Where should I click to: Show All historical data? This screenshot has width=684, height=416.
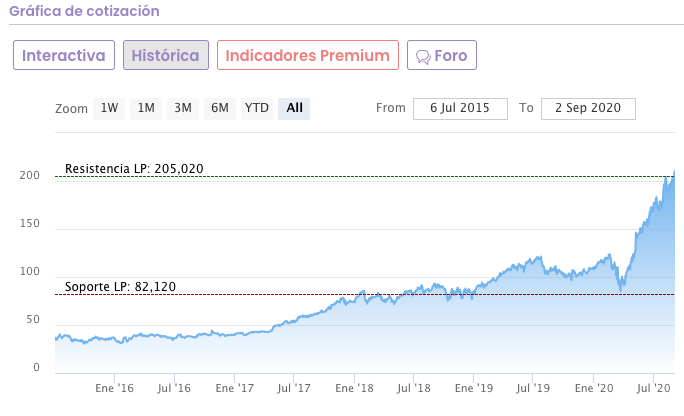pyautogui.click(x=294, y=108)
